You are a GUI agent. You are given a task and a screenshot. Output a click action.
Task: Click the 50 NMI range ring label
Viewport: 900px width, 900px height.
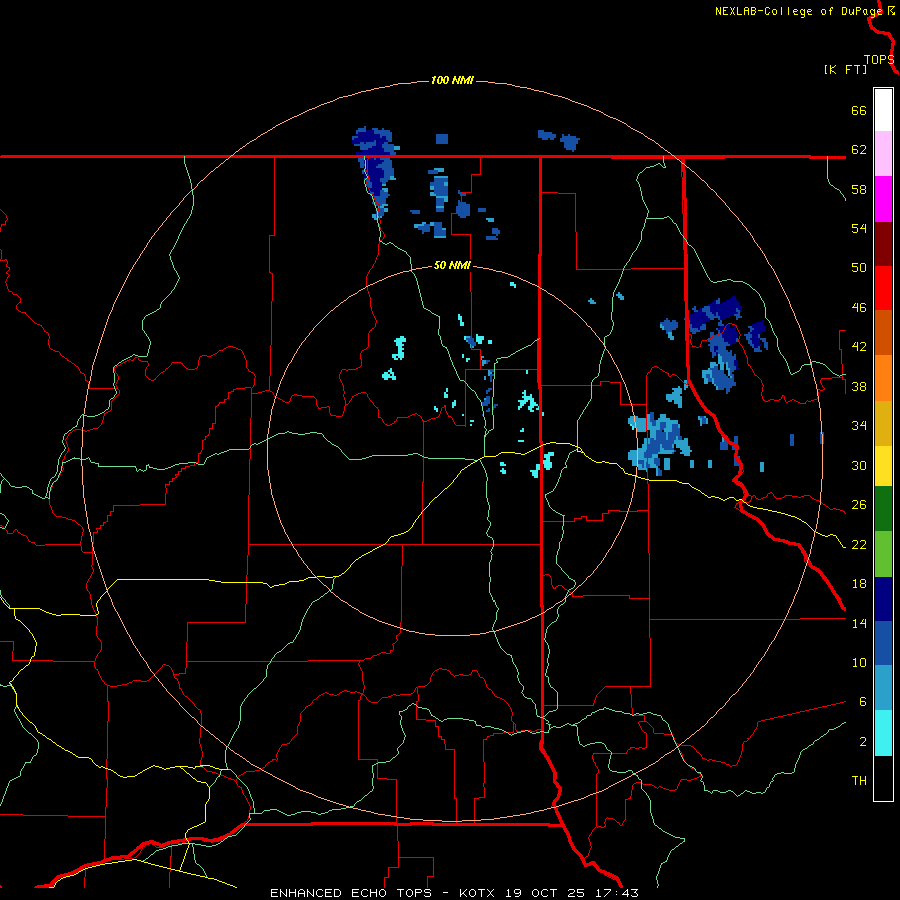452,265
